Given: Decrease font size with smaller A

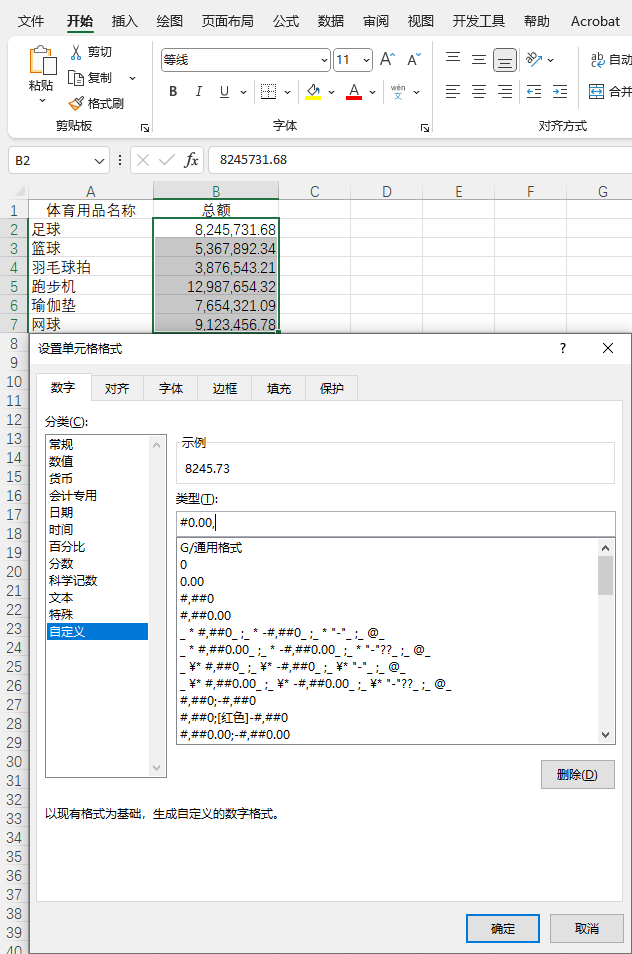Looking at the screenshot, I should coord(414,60).
